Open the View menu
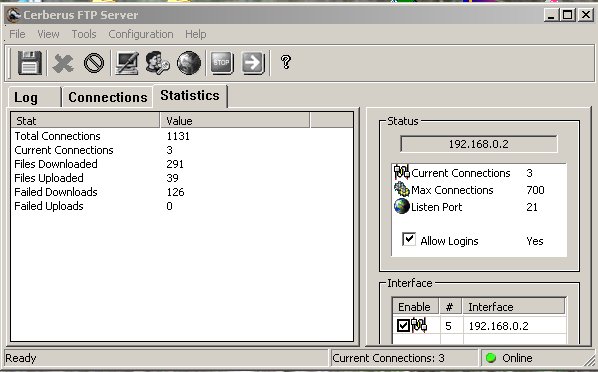The height and width of the screenshot is (372, 598). point(48,34)
